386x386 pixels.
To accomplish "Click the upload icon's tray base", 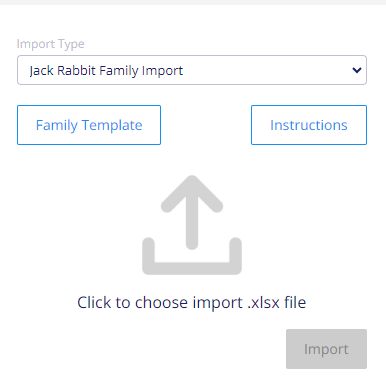I will (x=192, y=268).
